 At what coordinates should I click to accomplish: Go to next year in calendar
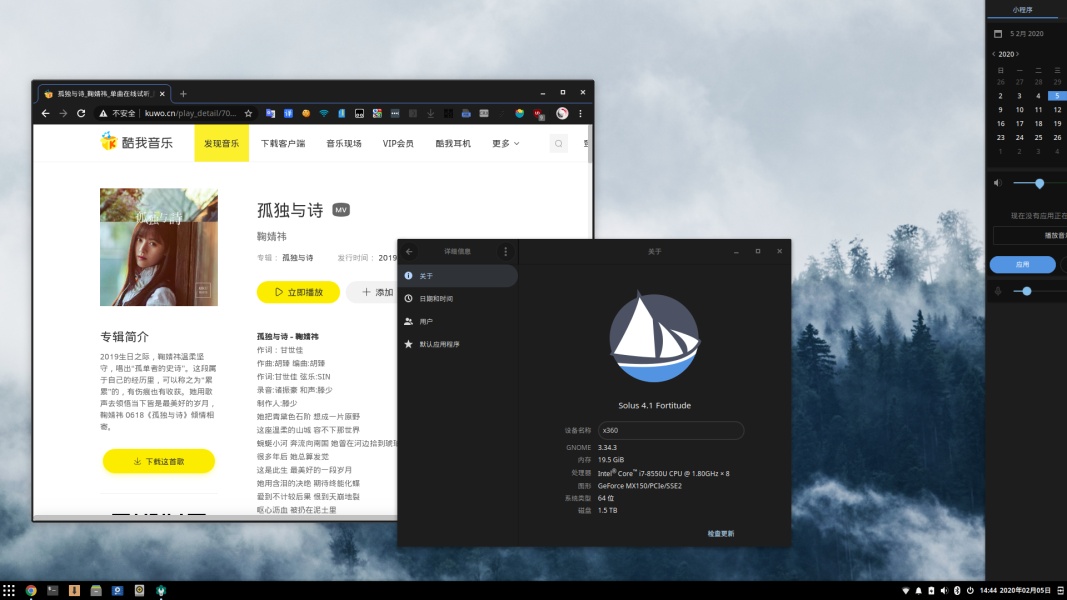[x=1017, y=54]
